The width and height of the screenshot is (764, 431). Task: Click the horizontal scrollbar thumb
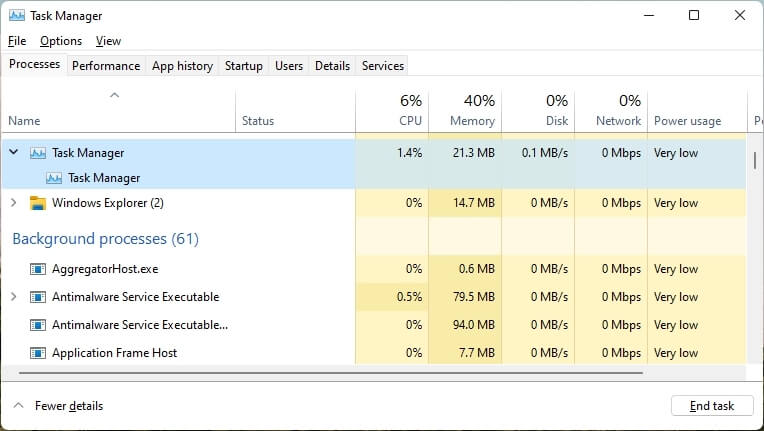(331, 373)
